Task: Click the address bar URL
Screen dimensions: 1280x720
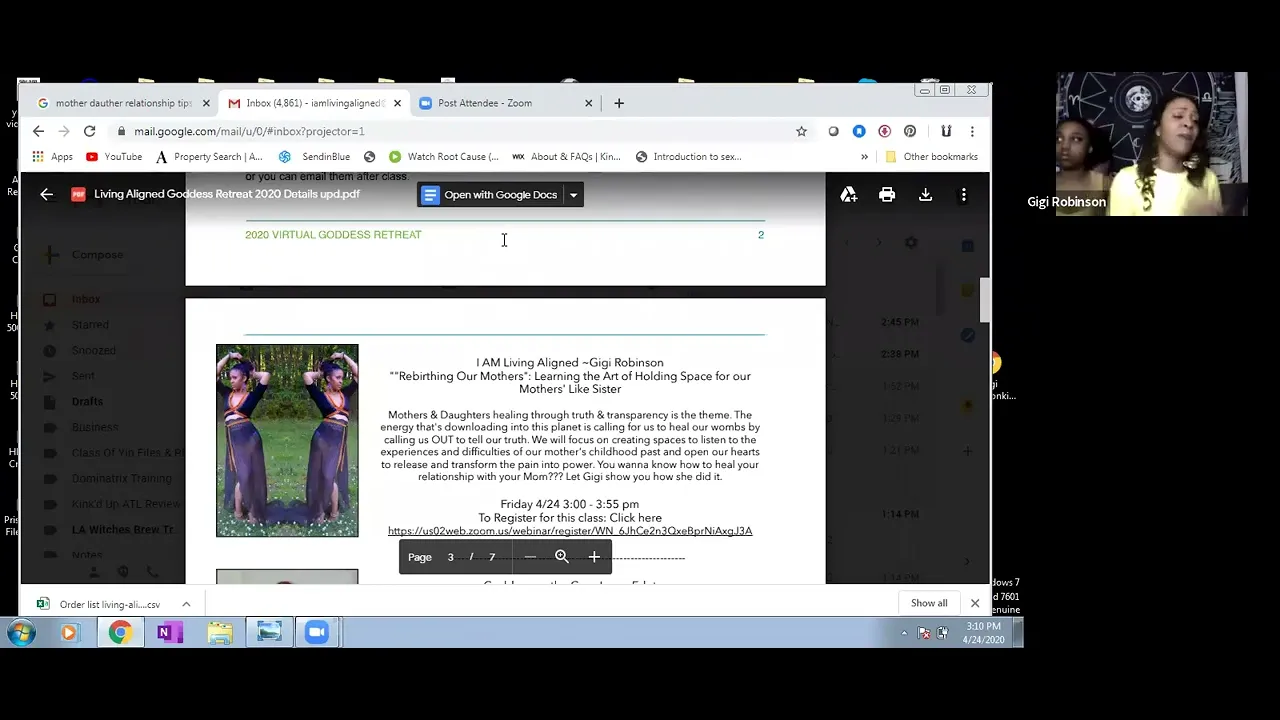Action: click(x=249, y=131)
